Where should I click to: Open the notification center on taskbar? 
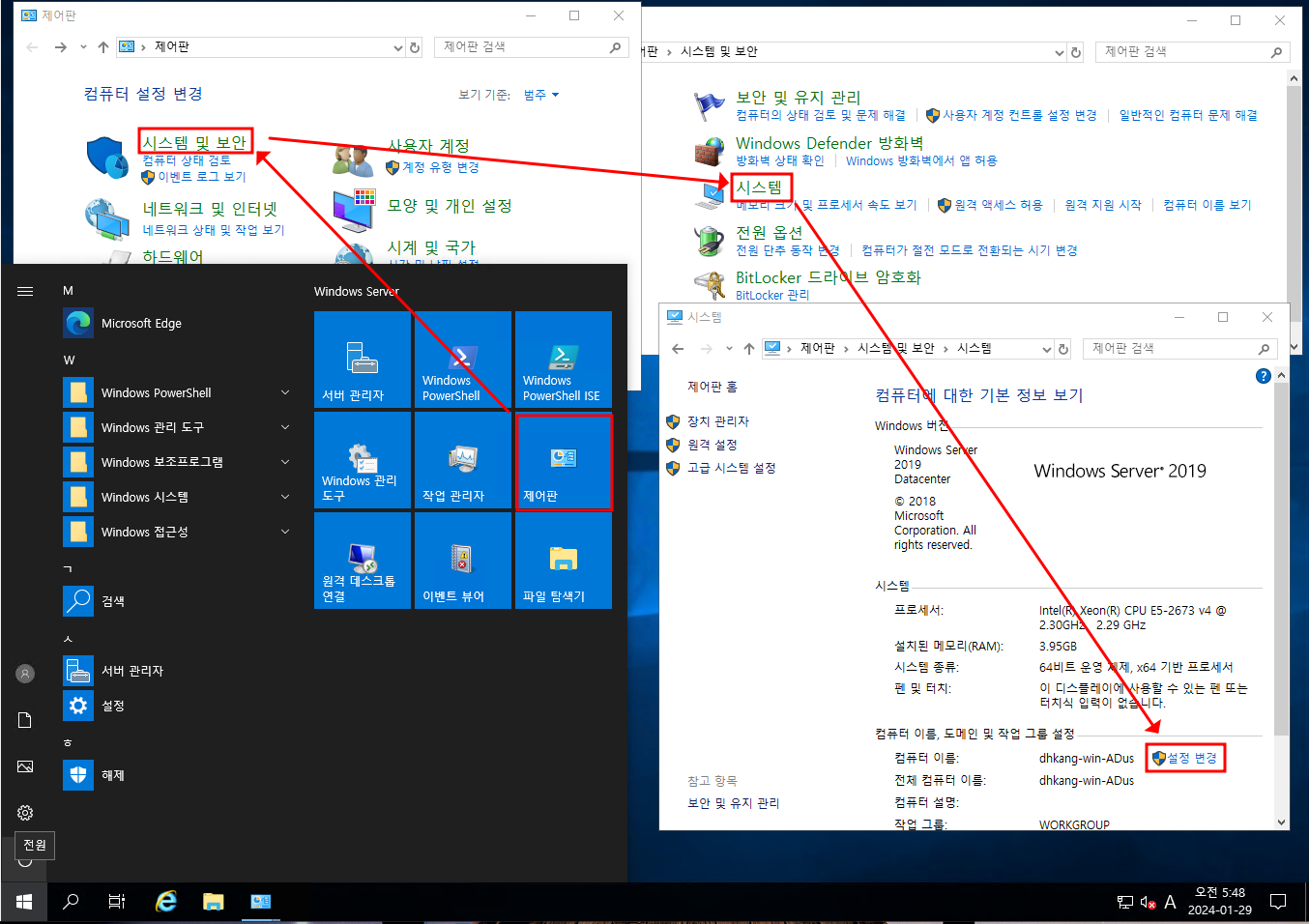[x=1278, y=902]
